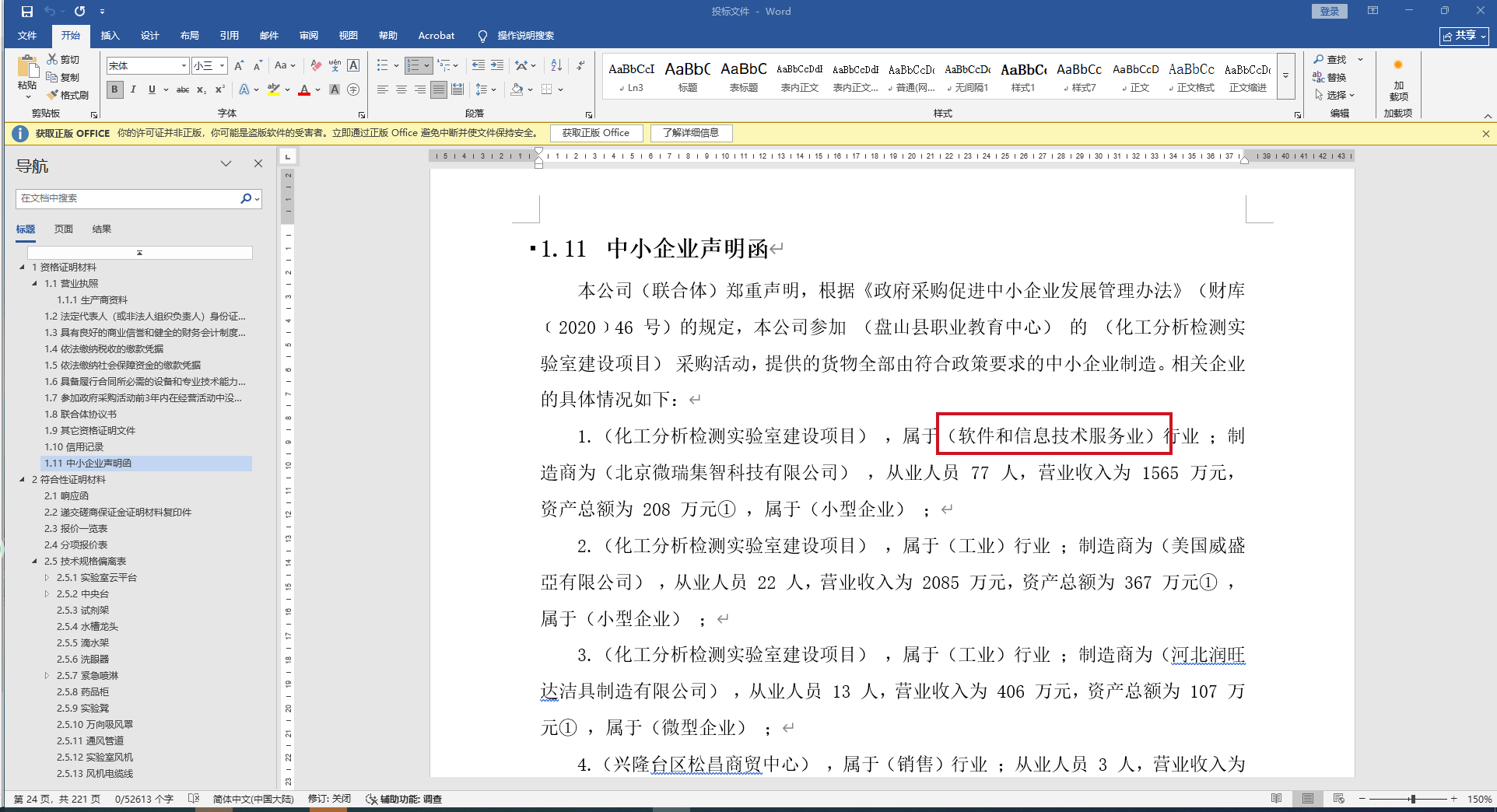Toggle the justify alignment button
Viewport: 1497px width, 812px height.
click(x=439, y=89)
